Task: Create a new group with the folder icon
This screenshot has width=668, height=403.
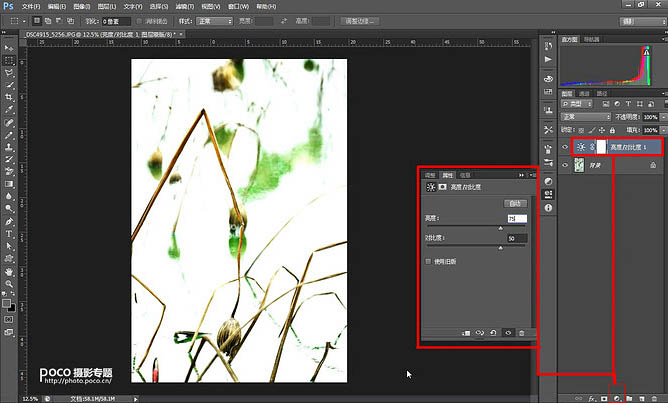Action: click(x=629, y=399)
